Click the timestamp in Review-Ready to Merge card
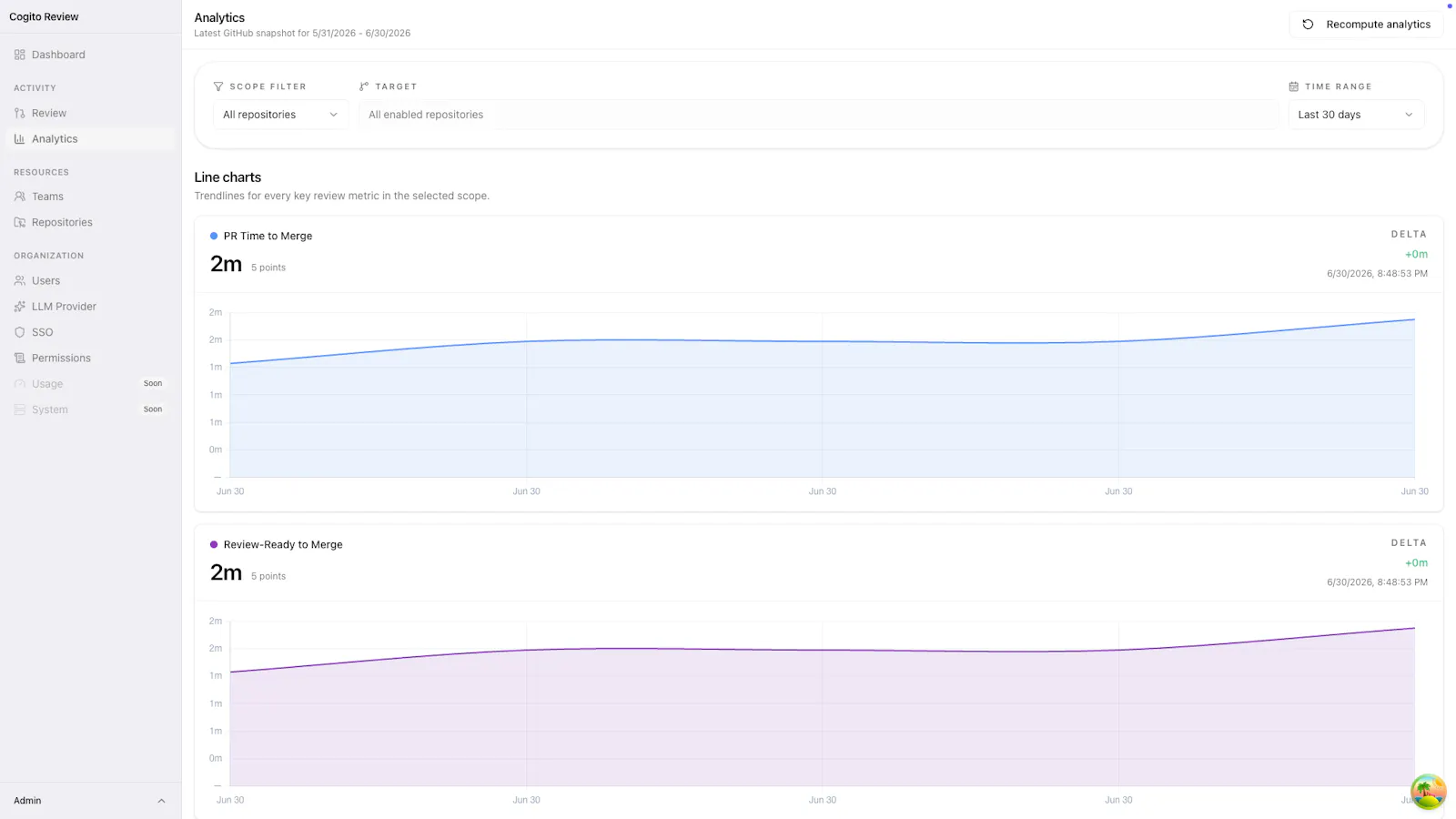Screen dimensions: 1456x819 [1377, 582]
